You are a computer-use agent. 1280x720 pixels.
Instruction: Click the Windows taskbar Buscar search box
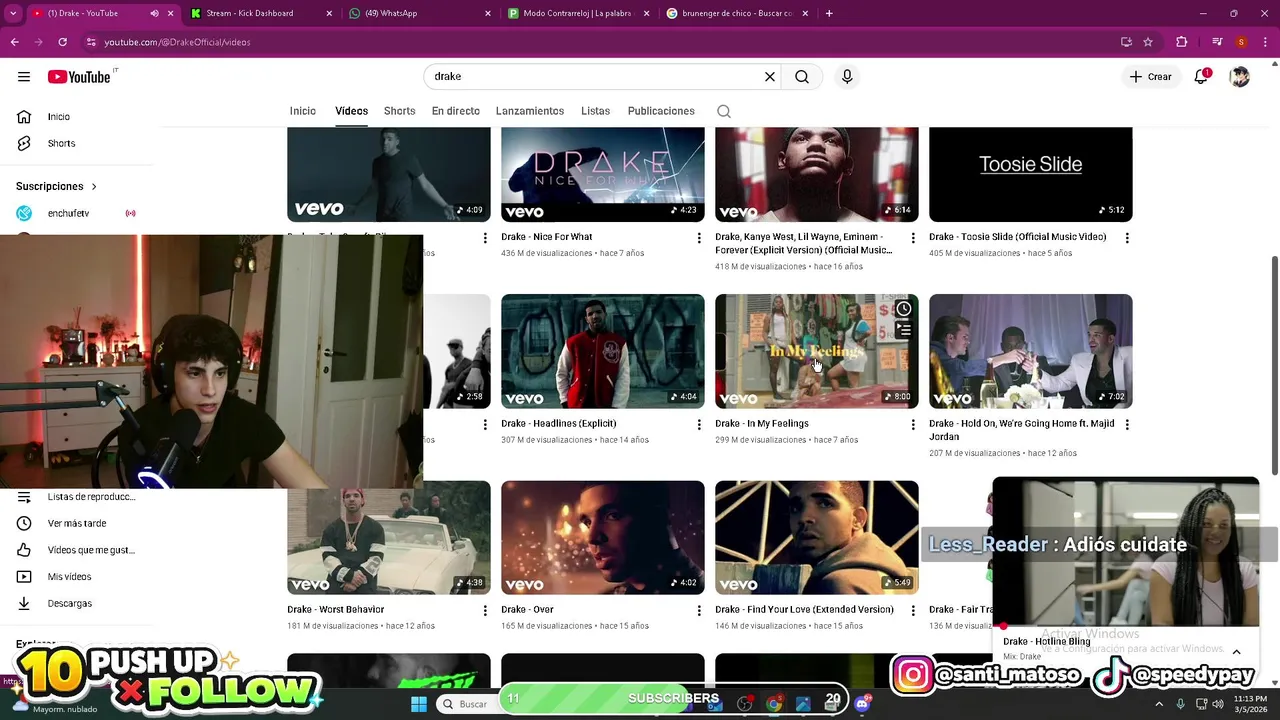[x=470, y=704]
